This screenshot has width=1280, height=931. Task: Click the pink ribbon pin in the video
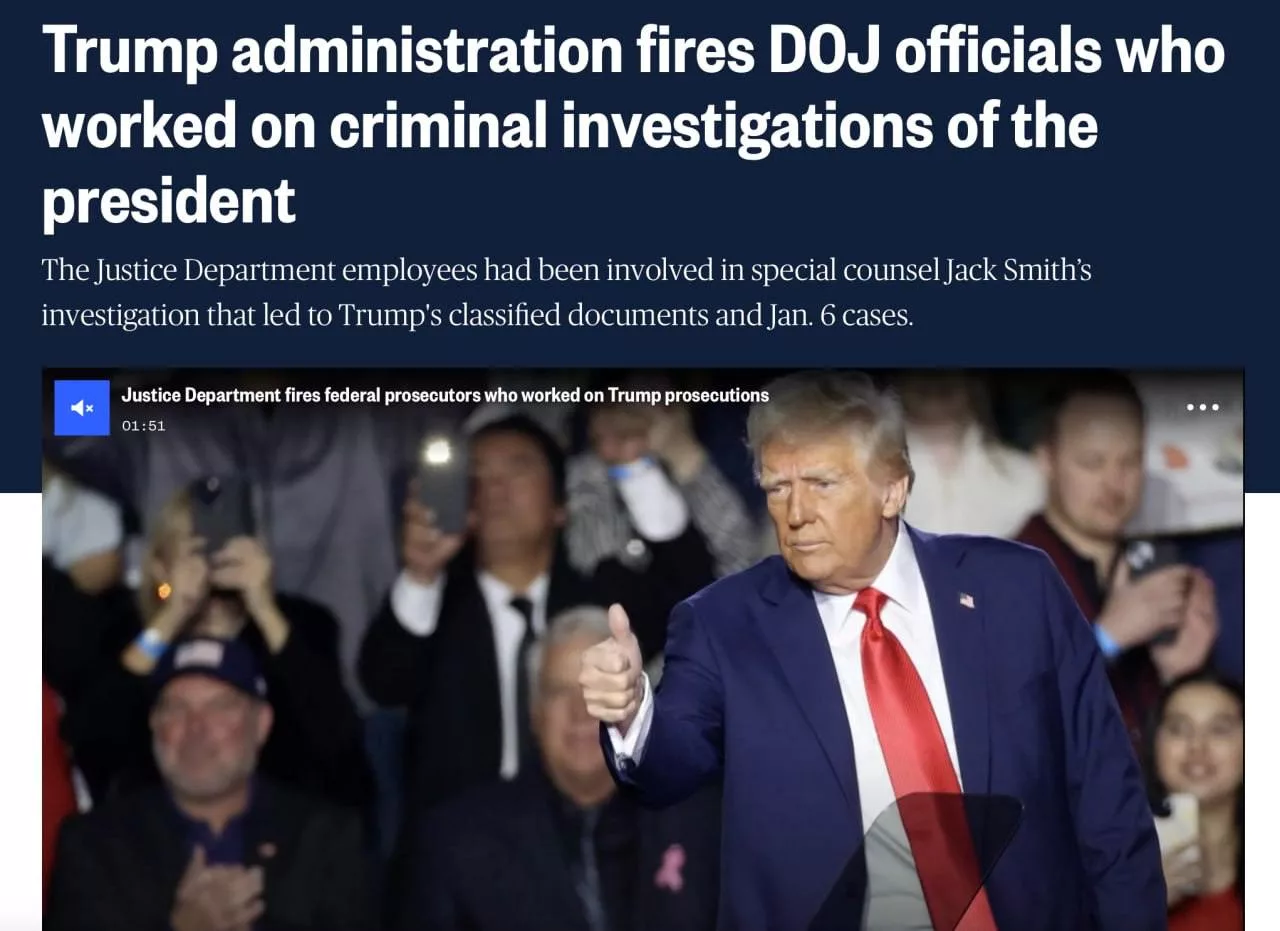[x=670, y=867]
